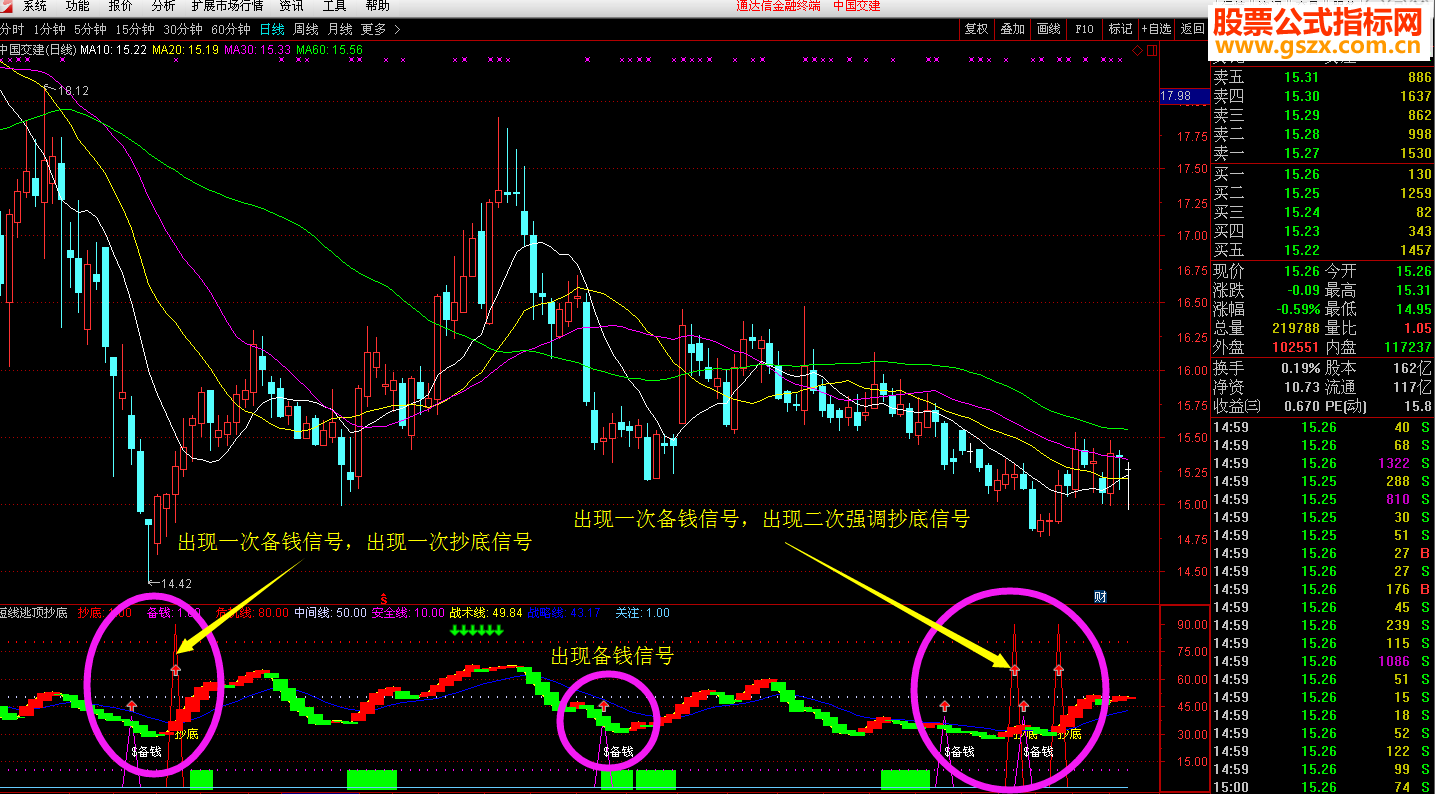Open the 扩展市场行情 menu
Image resolution: width=1435 pixels, height=794 pixels.
click(x=227, y=6)
